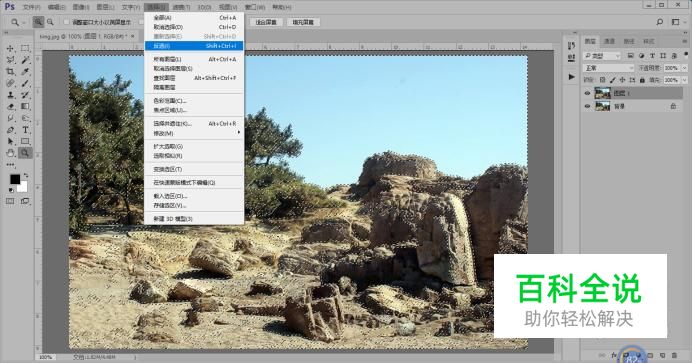This screenshot has height=363, width=692.
Task: Select the Lasso tool
Action: 11,60
